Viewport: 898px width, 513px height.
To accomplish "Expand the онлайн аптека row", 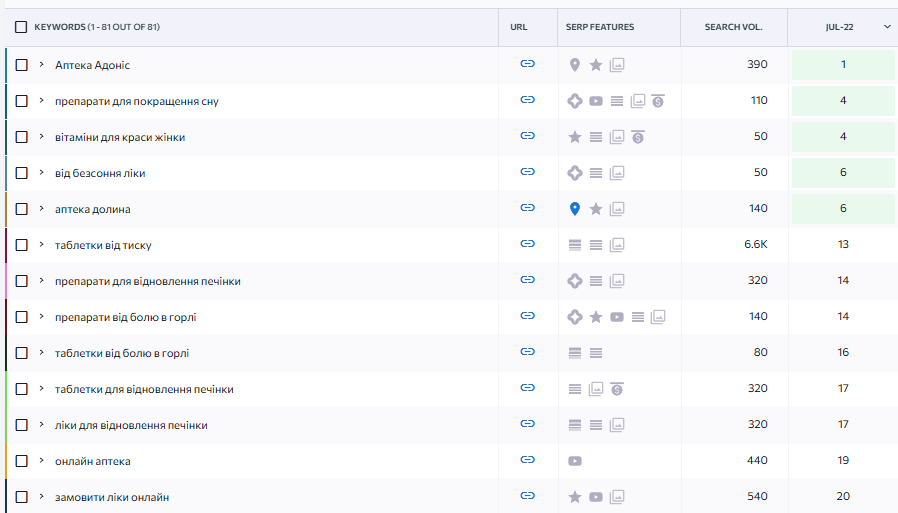I will tap(41, 460).
